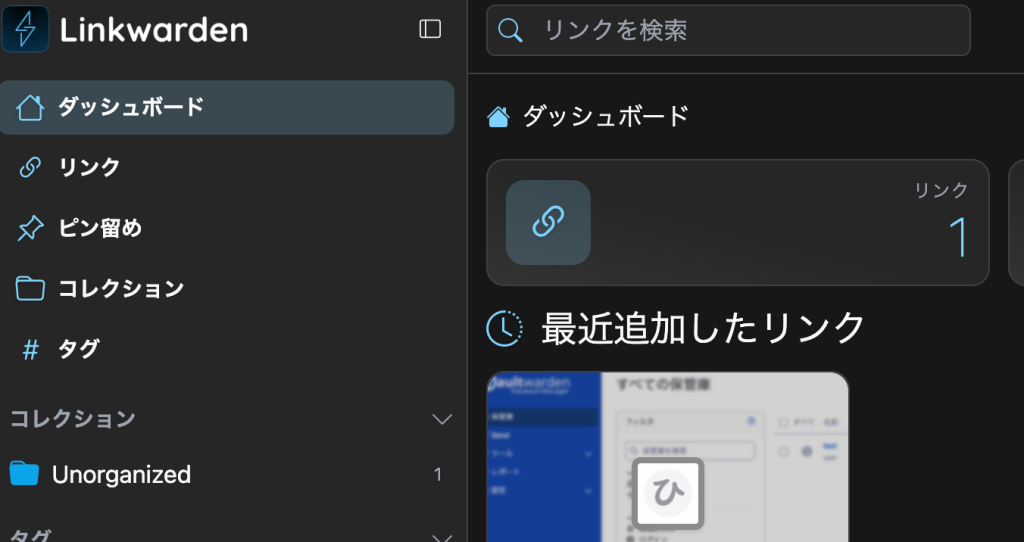Open the リンク page from sidebar

click(89, 168)
